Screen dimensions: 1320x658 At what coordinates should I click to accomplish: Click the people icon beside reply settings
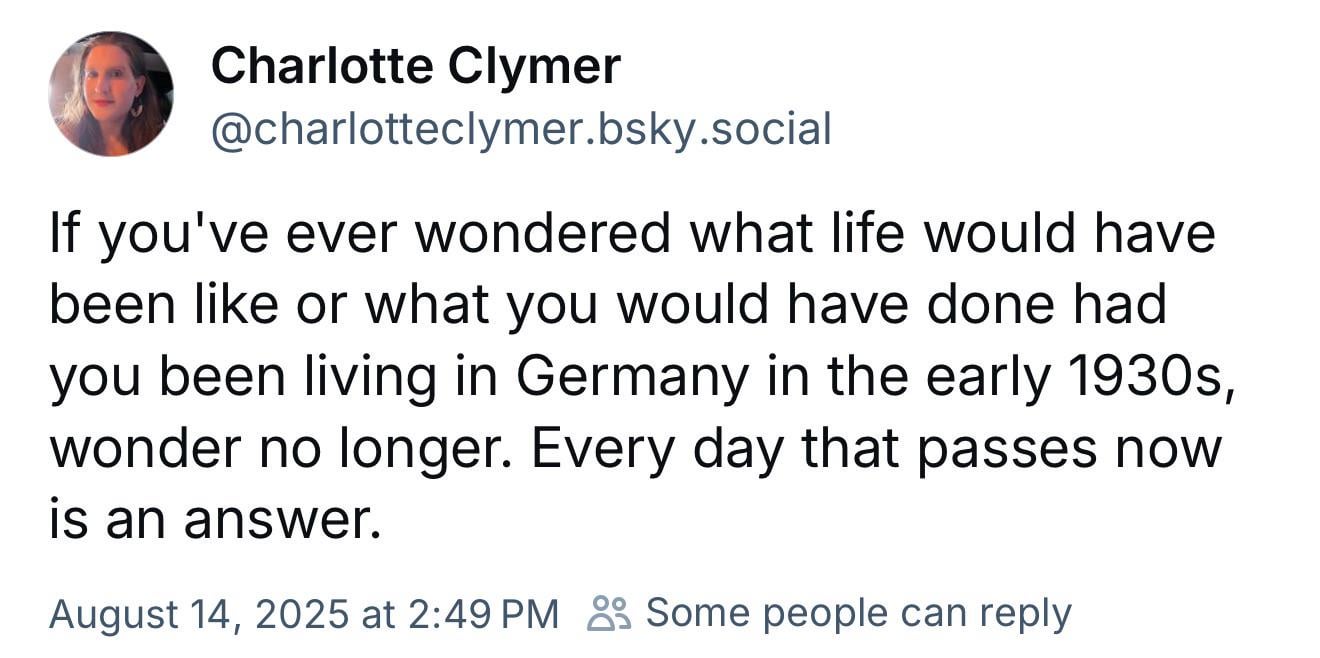pyautogui.click(x=608, y=612)
